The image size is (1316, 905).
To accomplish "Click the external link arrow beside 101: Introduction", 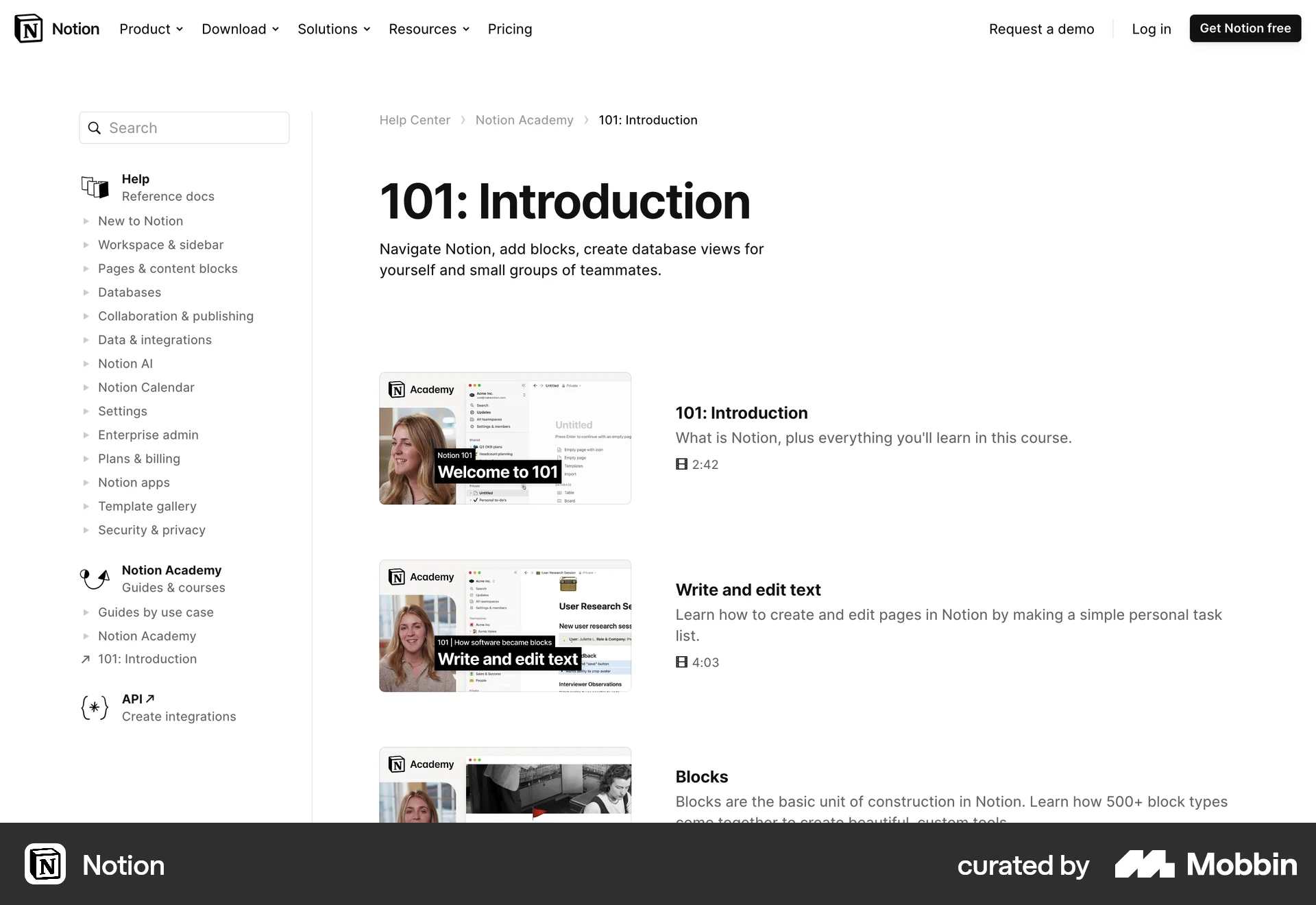I will [x=86, y=659].
